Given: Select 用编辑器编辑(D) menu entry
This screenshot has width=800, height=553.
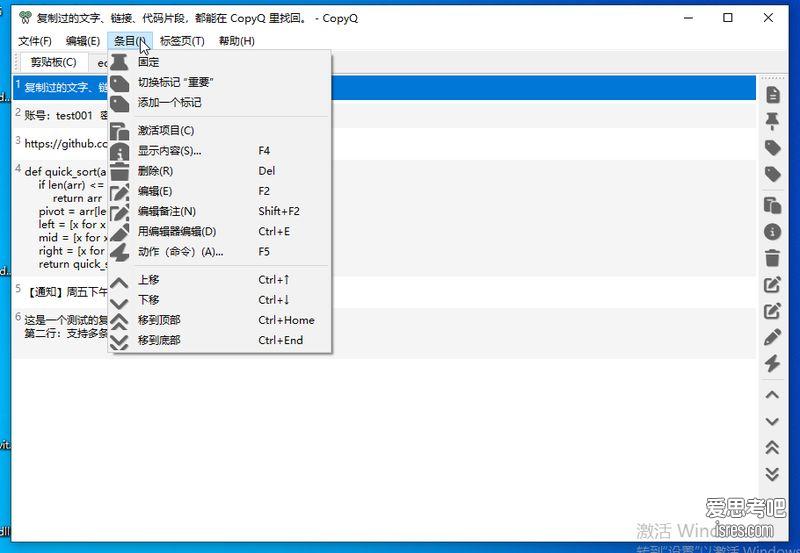Looking at the screenshot, I should [220, 232].
